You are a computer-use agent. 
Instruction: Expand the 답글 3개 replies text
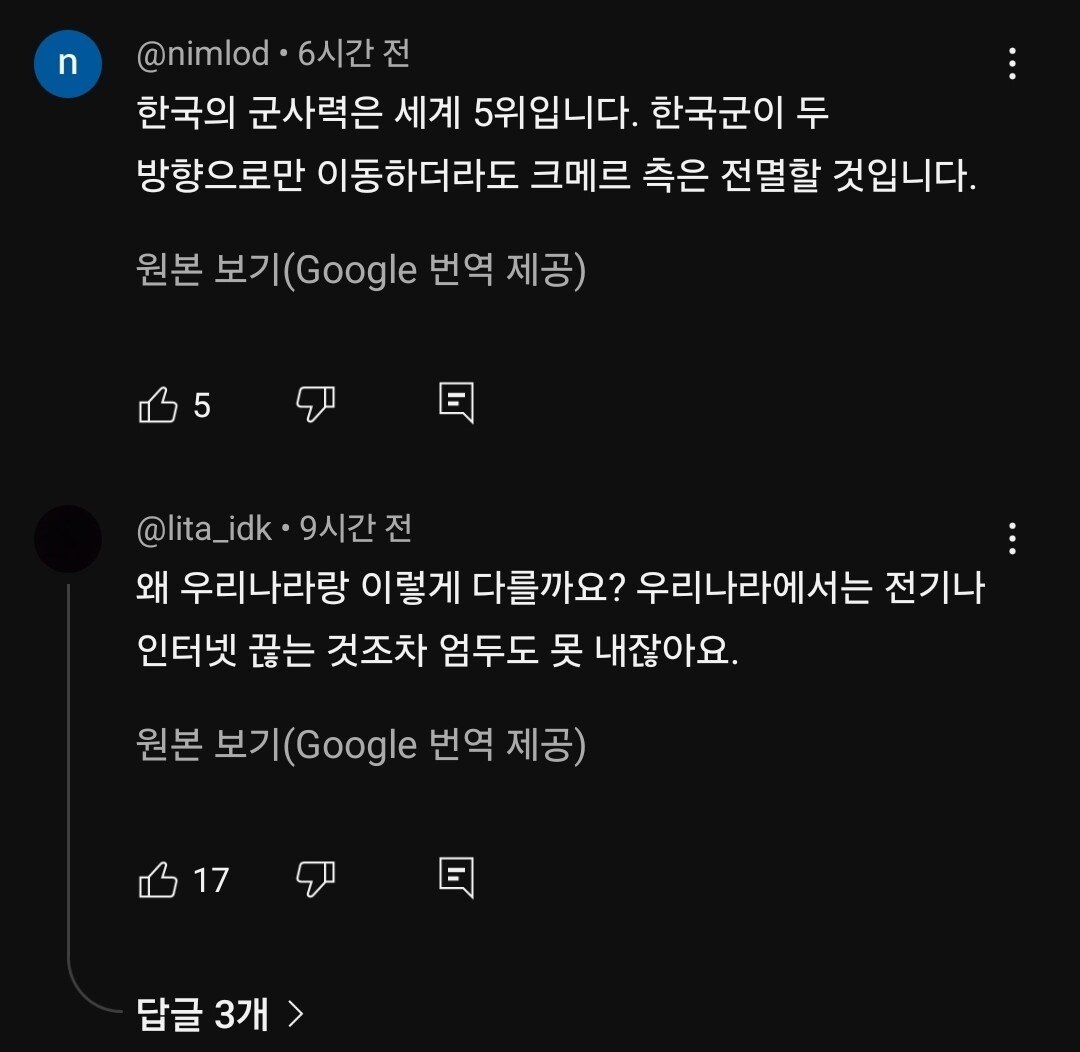click(x=203, y=1015)
